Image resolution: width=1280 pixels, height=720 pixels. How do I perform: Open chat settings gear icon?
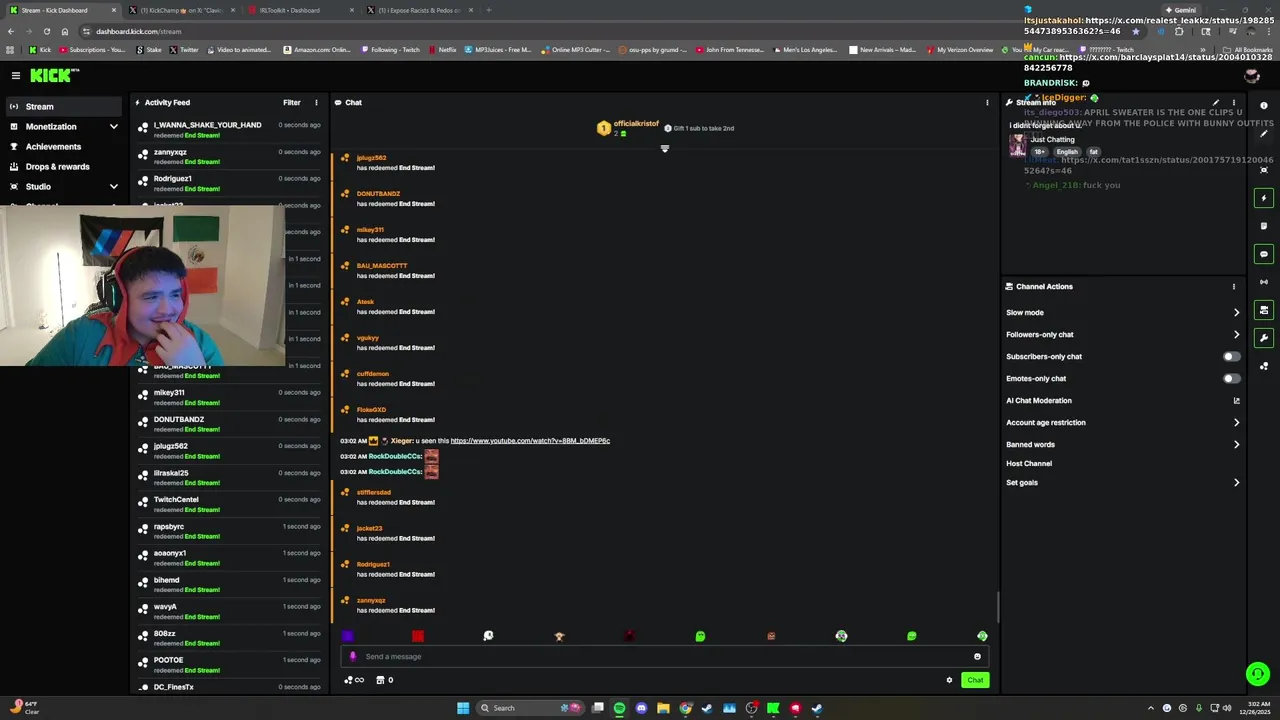[949, 680]
